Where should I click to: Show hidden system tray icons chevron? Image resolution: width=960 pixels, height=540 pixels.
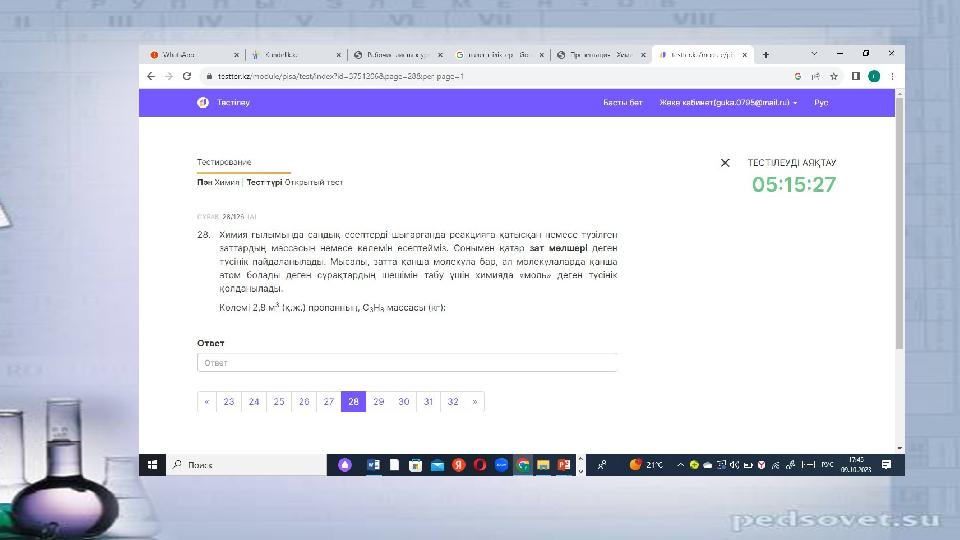point(680,465)
